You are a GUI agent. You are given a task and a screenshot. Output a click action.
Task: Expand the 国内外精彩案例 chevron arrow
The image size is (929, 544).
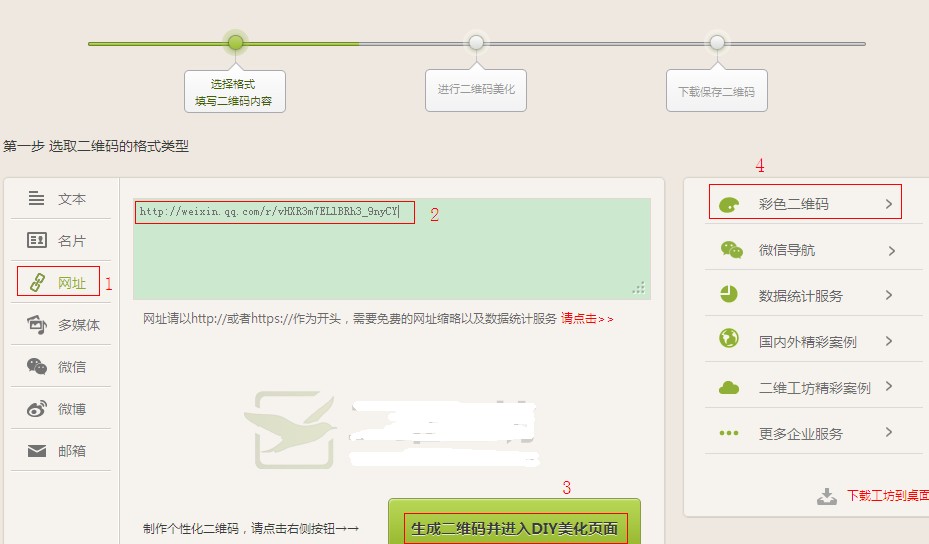coord(889,341)
